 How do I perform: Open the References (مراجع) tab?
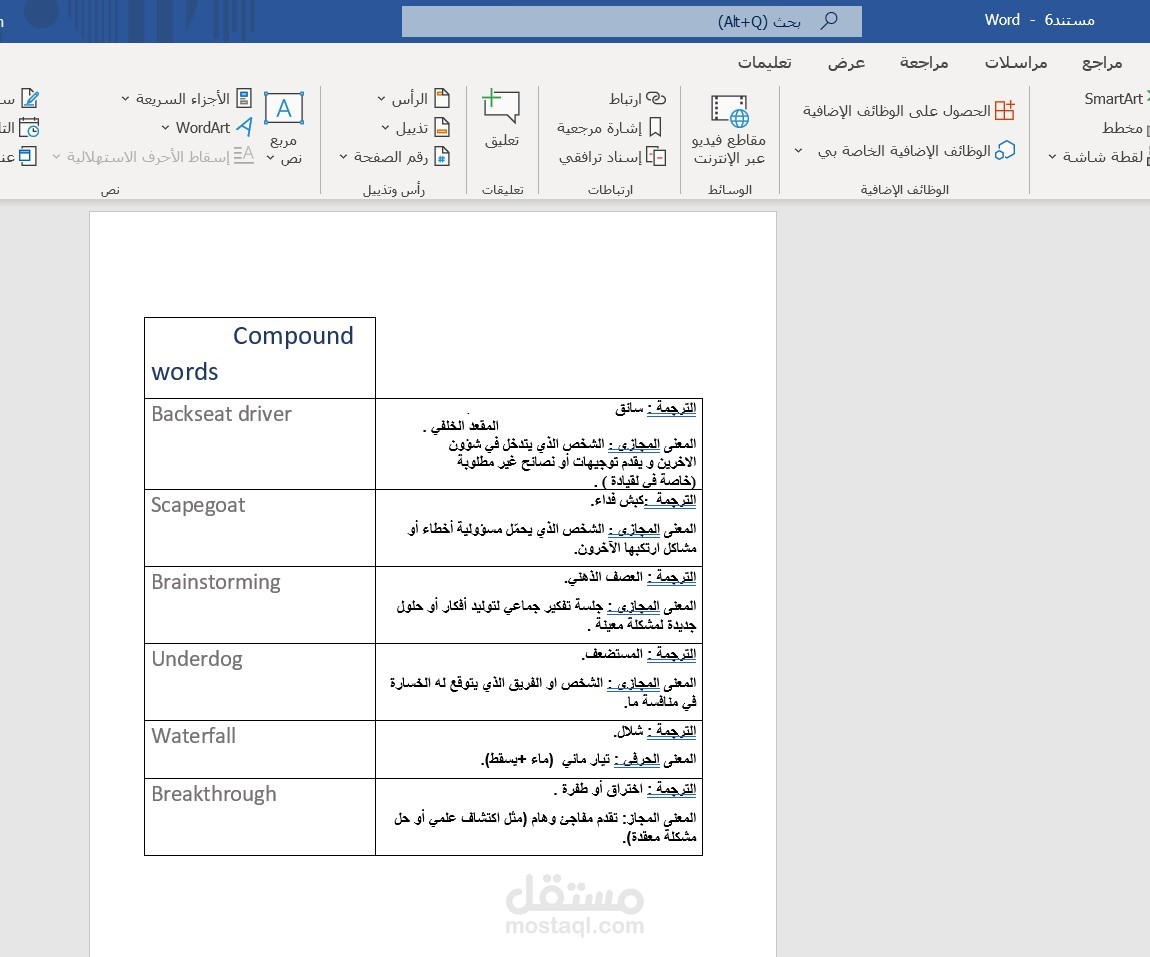pyautogui.click(x=1102, y=63)
